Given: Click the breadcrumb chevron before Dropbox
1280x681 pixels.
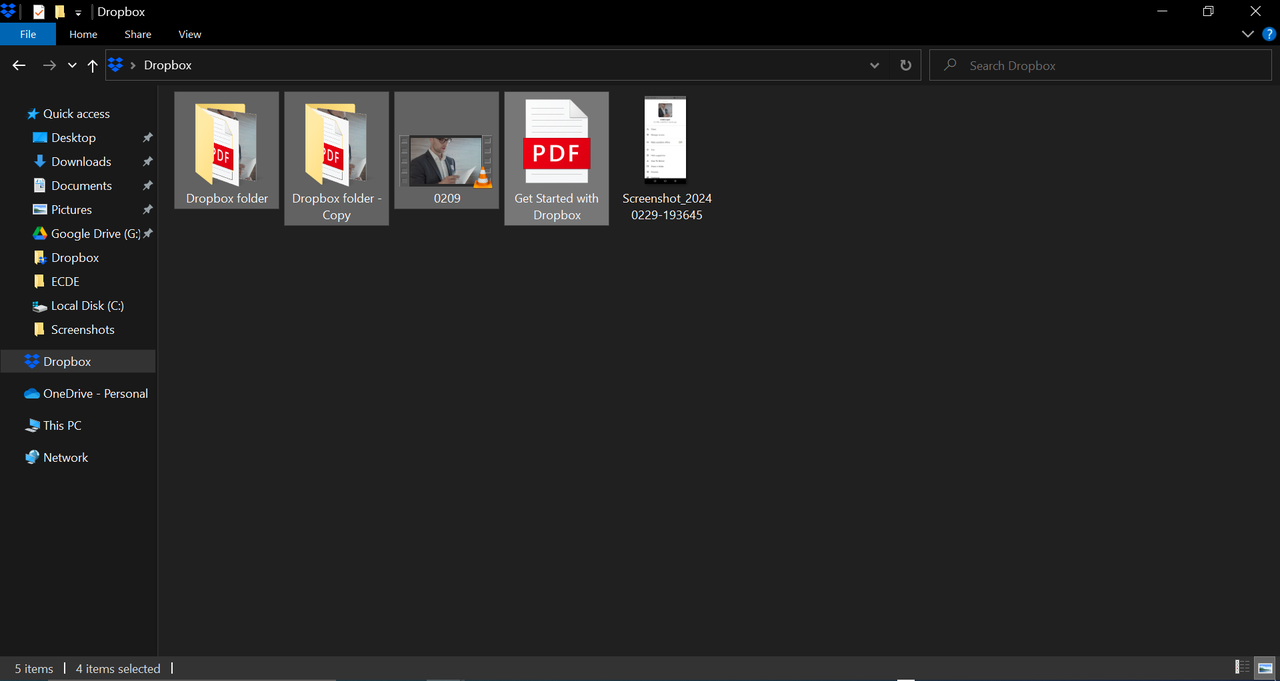Looking at the screenshot, I should point(133,65).
